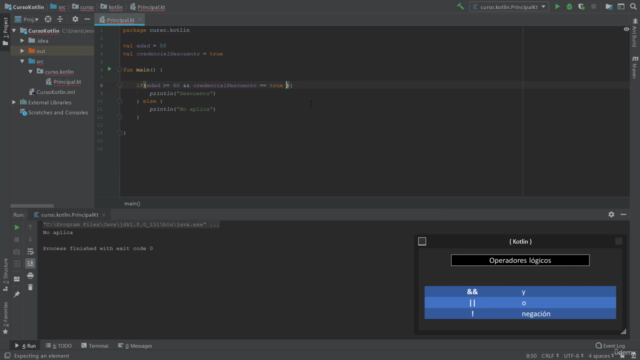Select the curso.kotlin.PrincipalKt run tab
The height and width of the screenshot is (360, 640).
[x=69, y=215]
